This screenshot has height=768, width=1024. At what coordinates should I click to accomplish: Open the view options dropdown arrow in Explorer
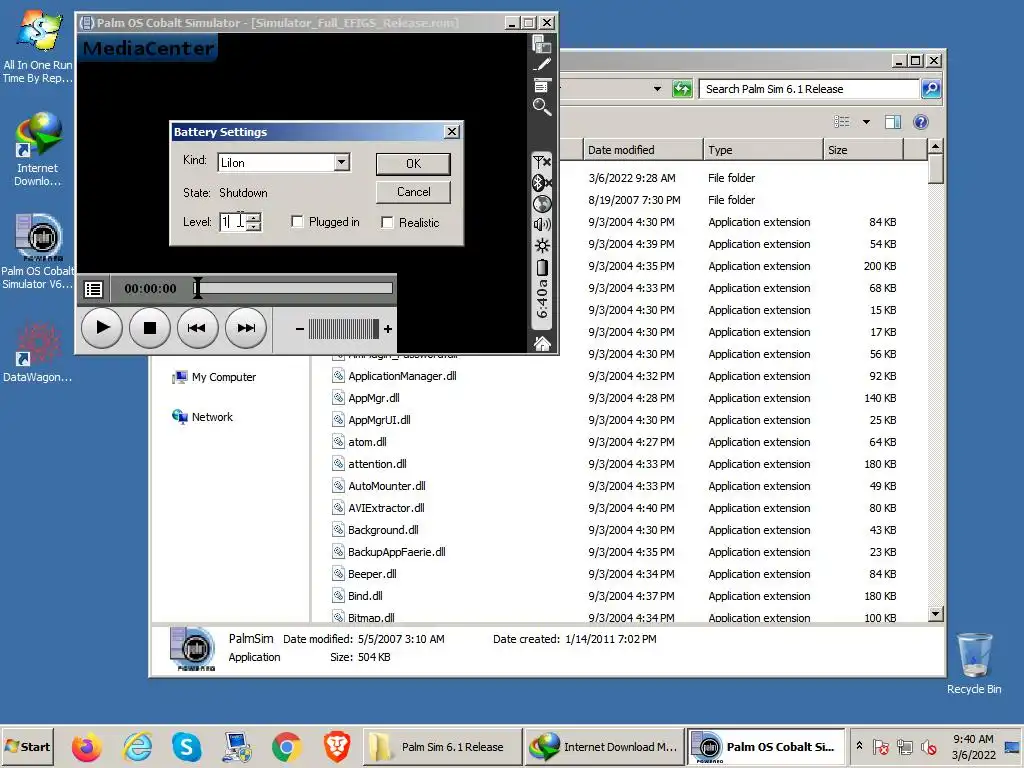coord(866,121)
